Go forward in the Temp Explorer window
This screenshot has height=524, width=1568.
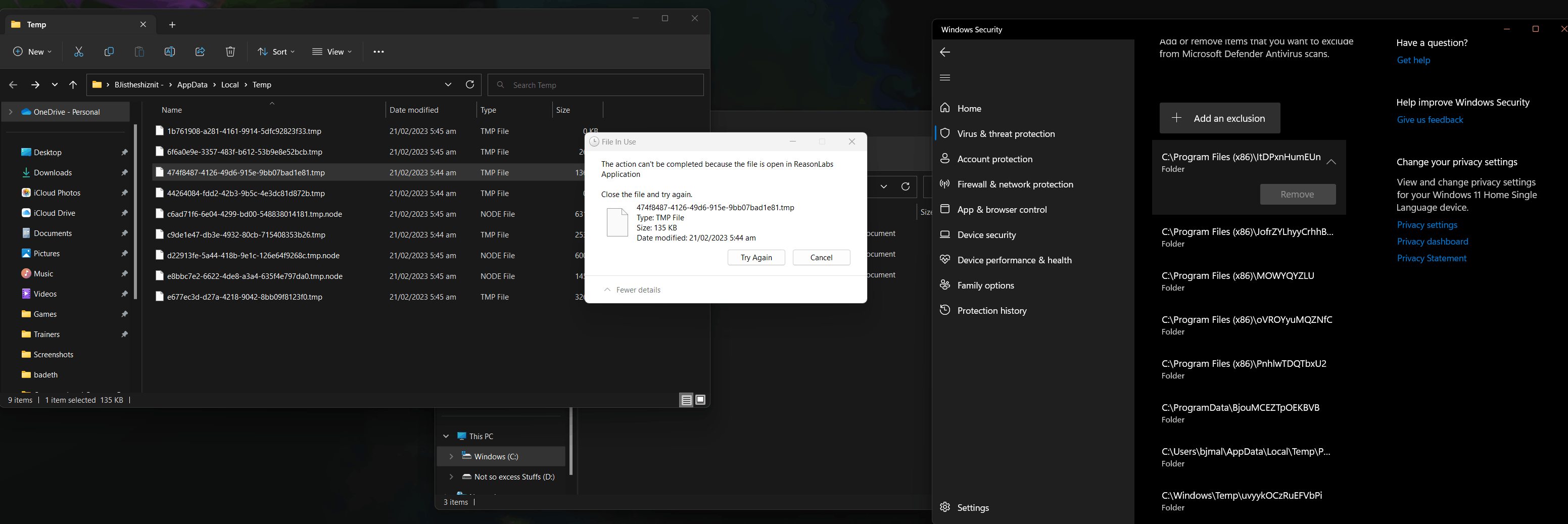point(35,84)
